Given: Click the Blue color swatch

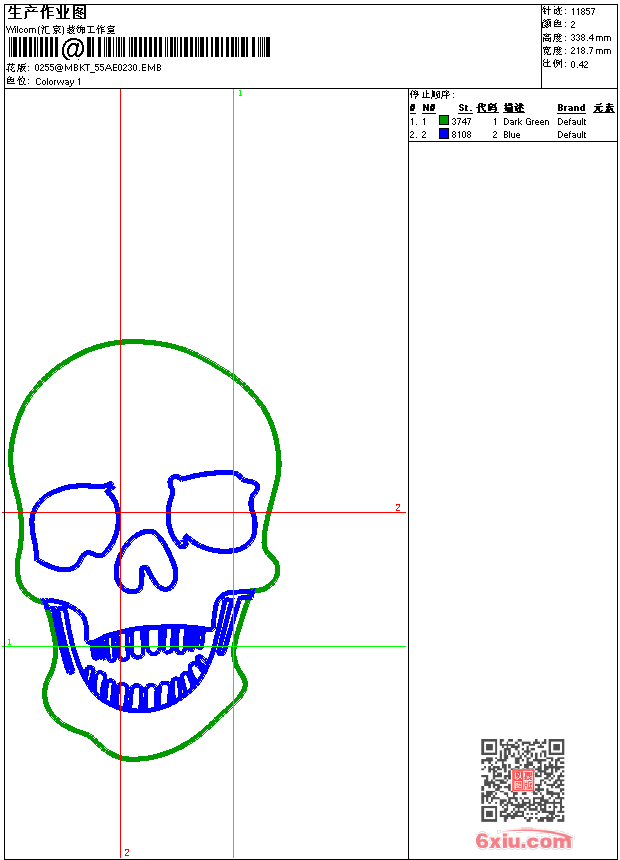Looking at the screenshot, I should [444, 134].
